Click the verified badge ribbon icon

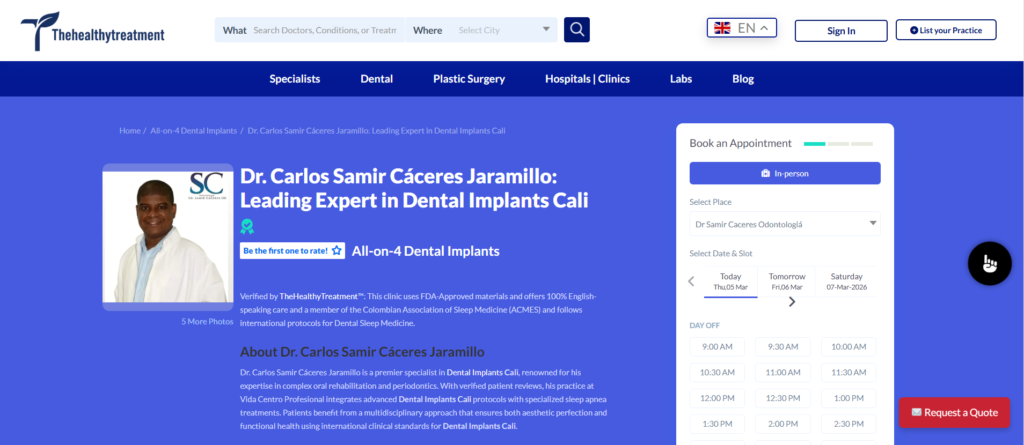point(247,226)
